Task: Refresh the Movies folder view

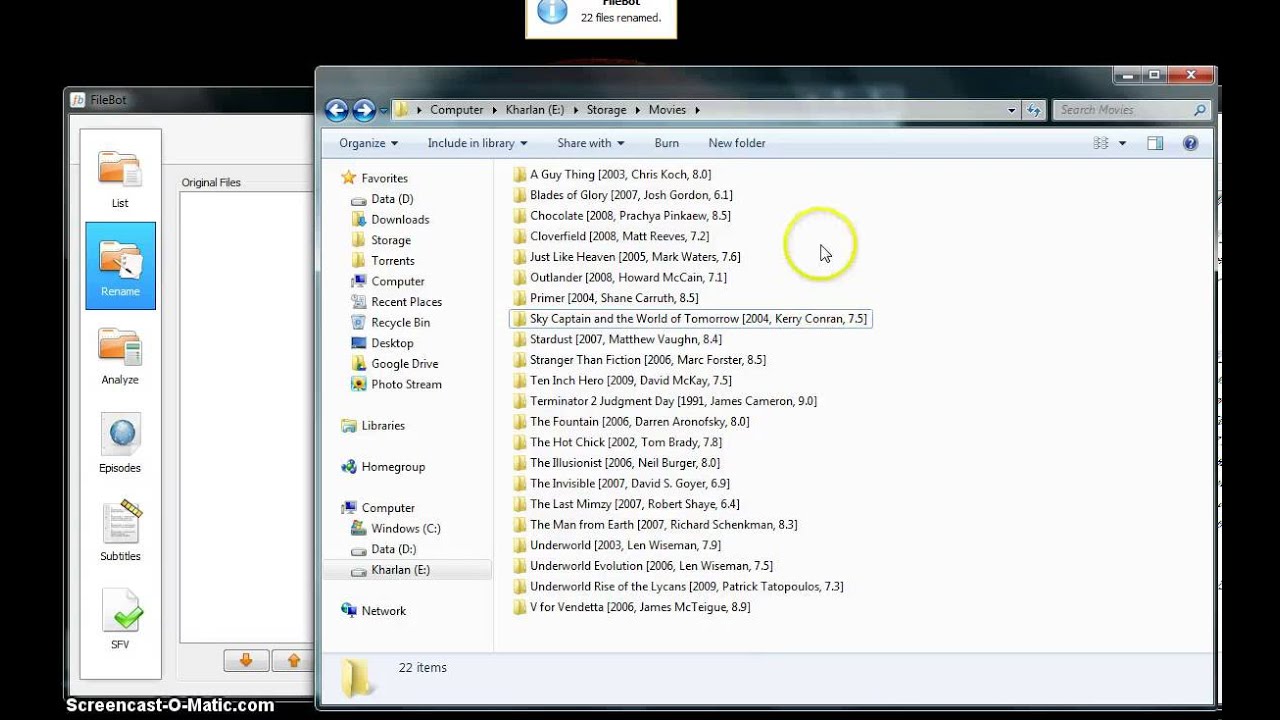Action: pos(1034,110)
